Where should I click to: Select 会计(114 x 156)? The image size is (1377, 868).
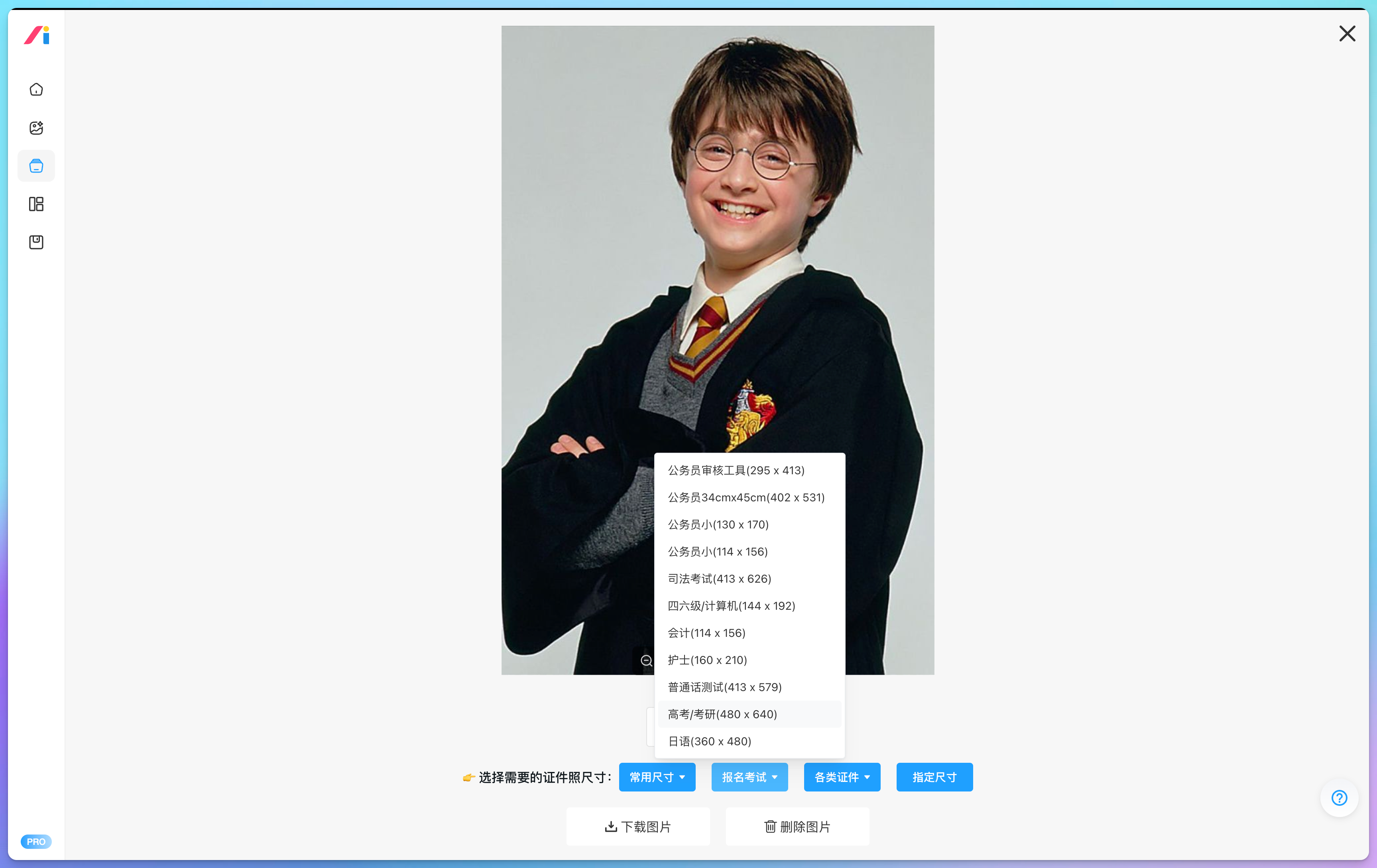tap(749, 632)
